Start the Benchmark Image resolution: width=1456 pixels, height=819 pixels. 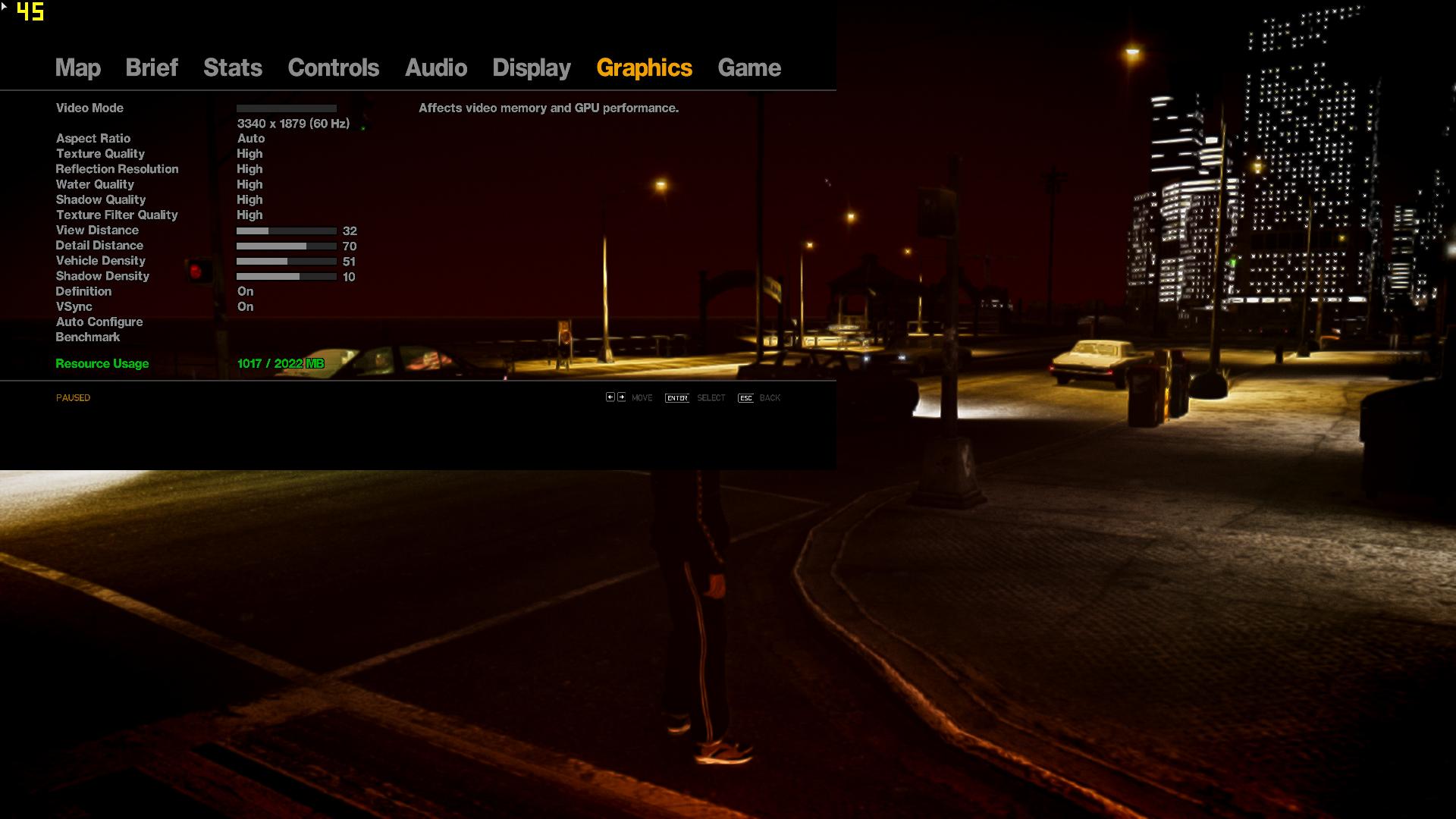click(x=88, y=337)
